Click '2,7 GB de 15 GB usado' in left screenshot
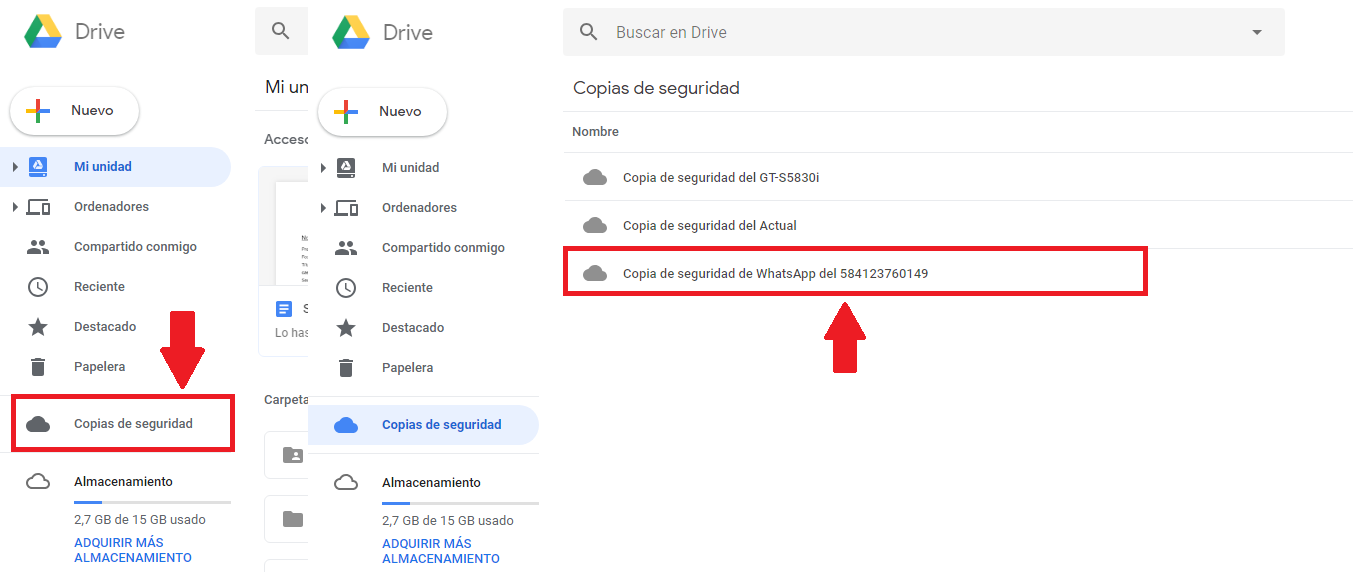The width and height of the screenshot is (1353, 572). coord(140,520)
